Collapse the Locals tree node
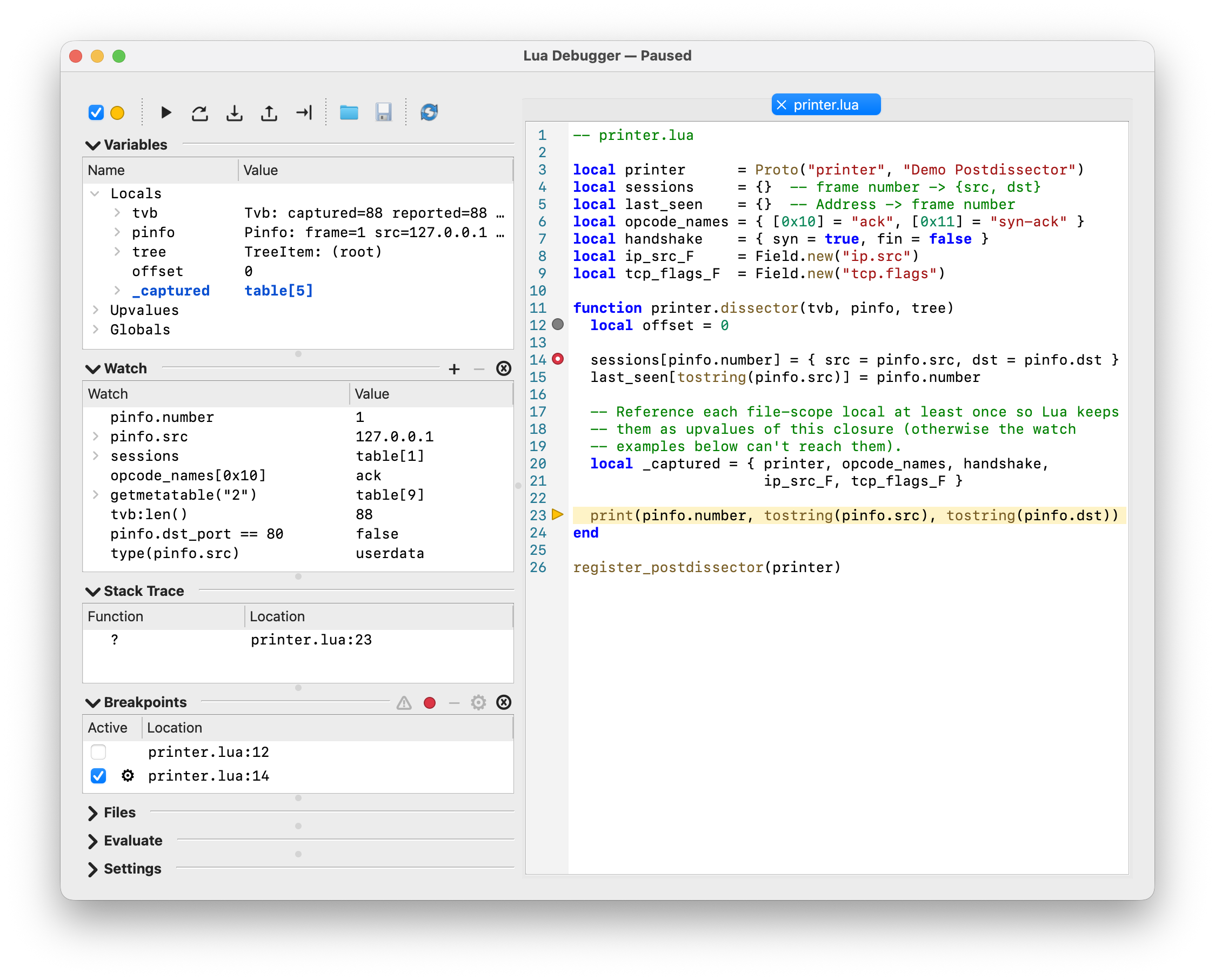The width and height of the screenshot is (1215, 980). pos(95,193)
